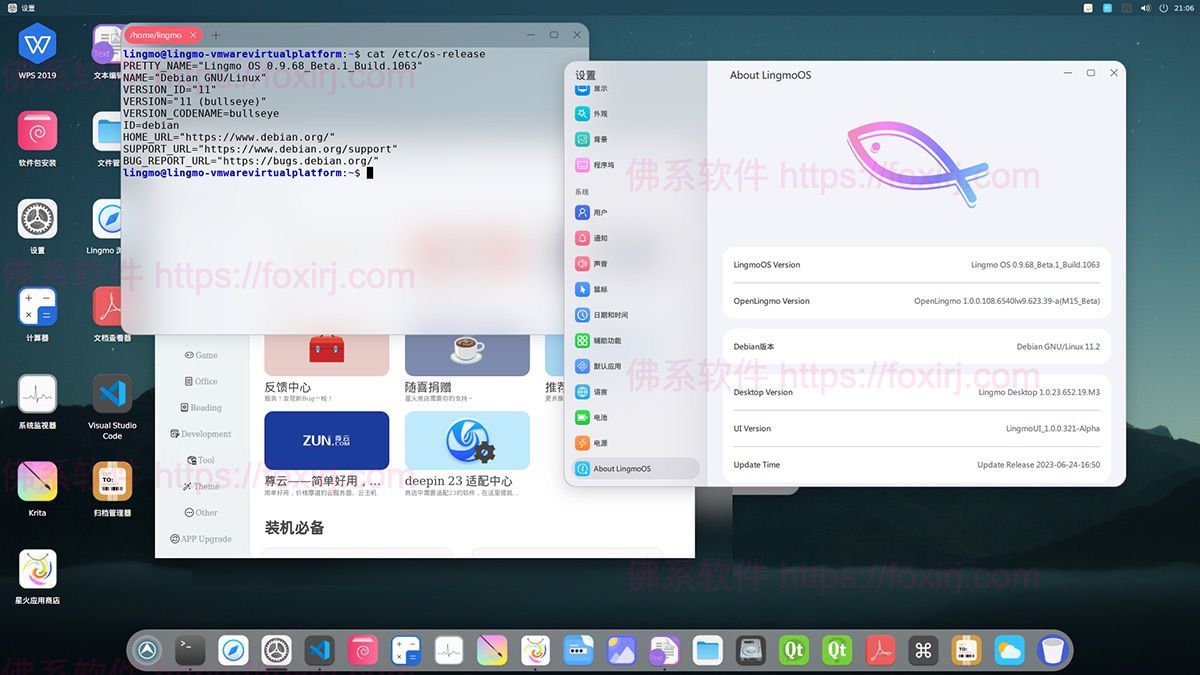Viewport: 1200px width, 675px height.
Task: Open 日期和时间 settings page
Action: click(610, 315)
